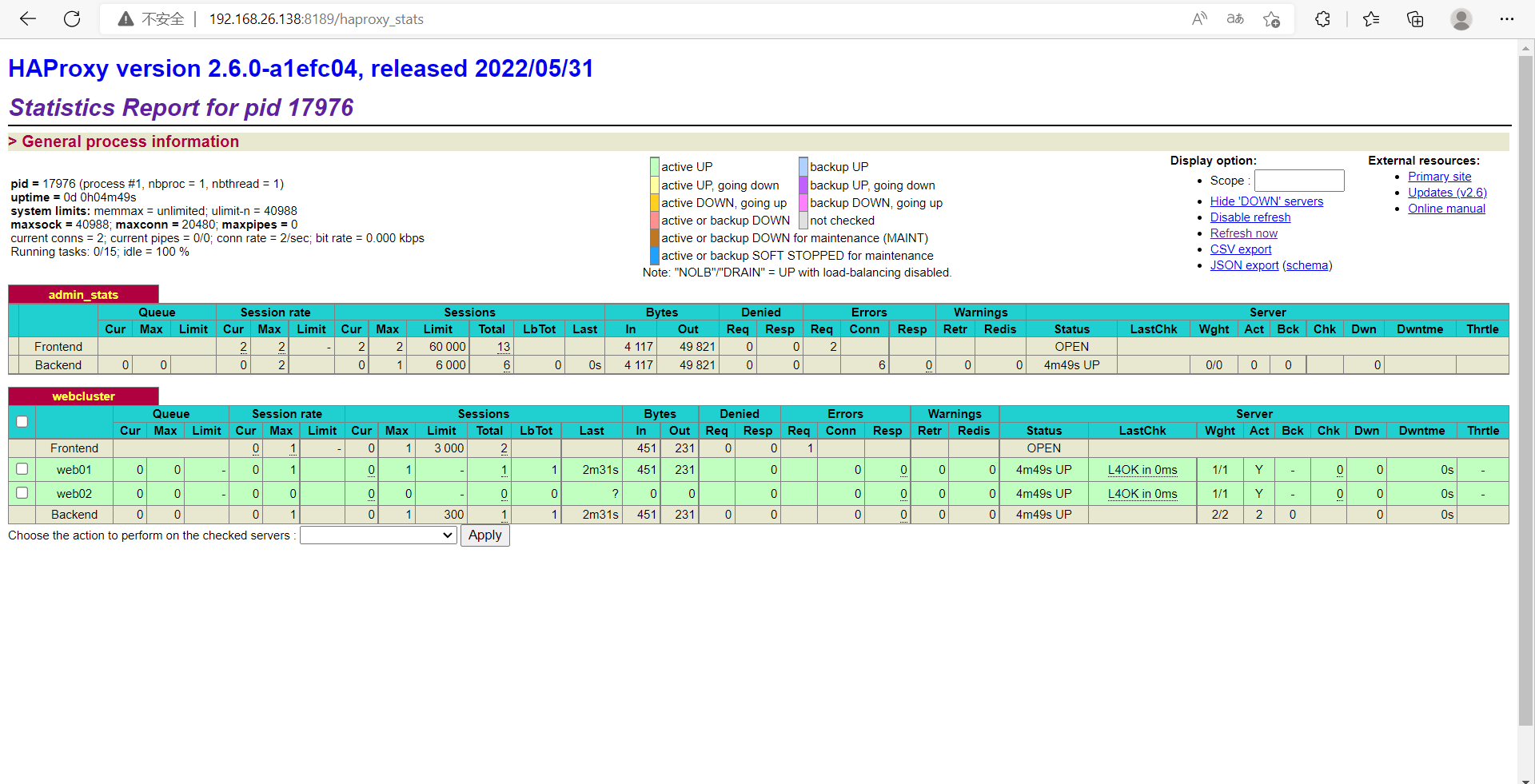Image resolution: width=1535 pixels, height=784 pixels.
Task: Check the web01 server checkbox
Action: point(22,469)
